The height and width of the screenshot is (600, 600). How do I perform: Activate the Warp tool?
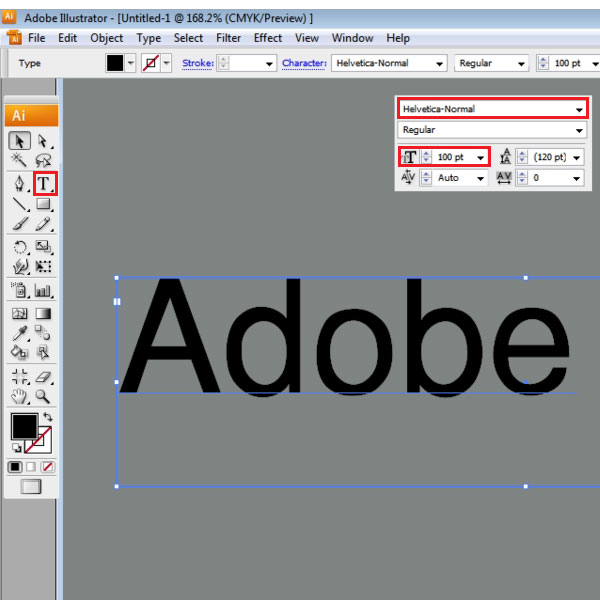coord(20,266)
